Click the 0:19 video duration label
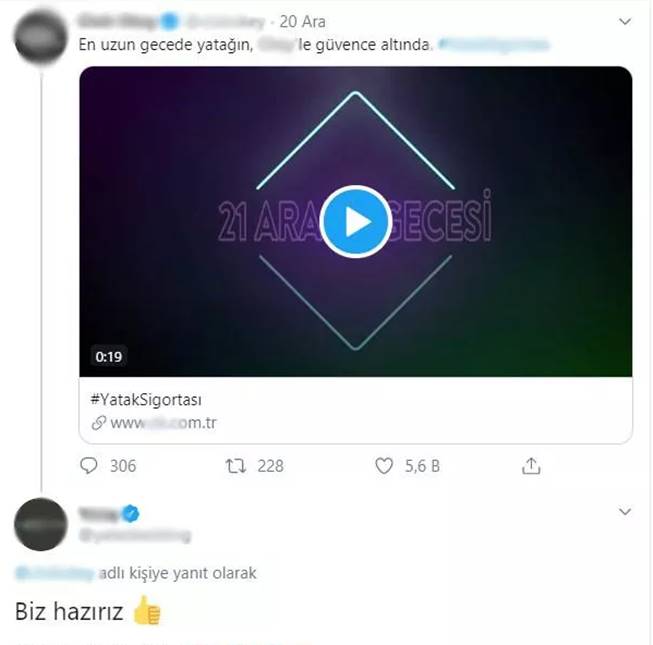Image resolution: width=653 pixels, height=645 pixels. (x=109, y=356)
